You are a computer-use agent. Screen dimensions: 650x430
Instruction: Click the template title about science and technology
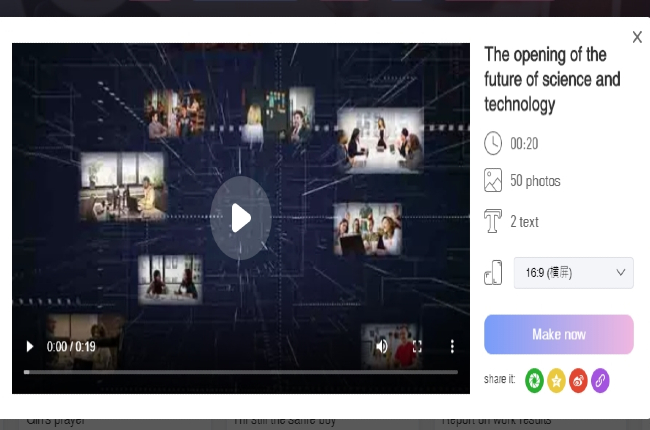tap(552, 79)
